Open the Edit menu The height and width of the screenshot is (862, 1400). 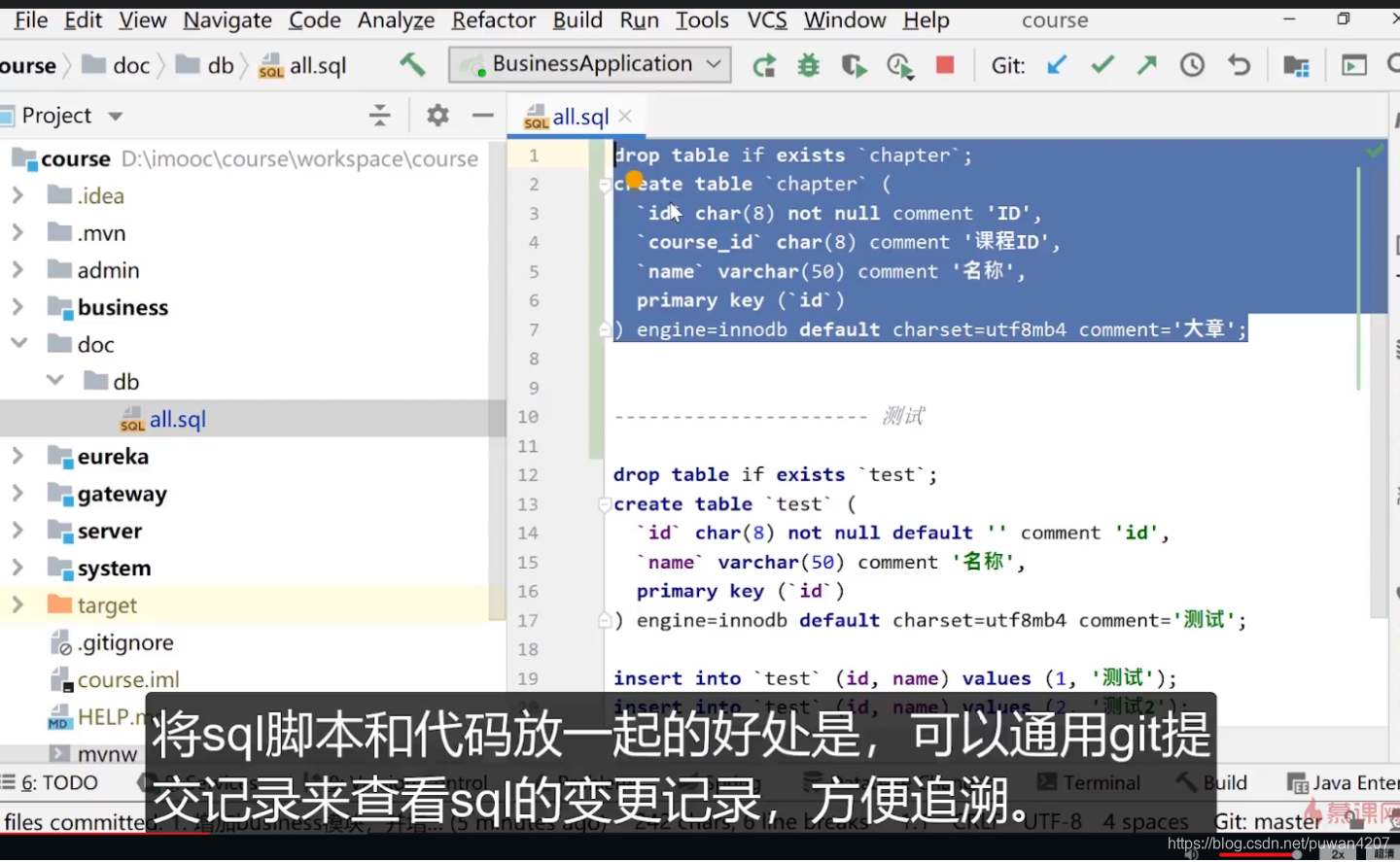pos(83,20)
